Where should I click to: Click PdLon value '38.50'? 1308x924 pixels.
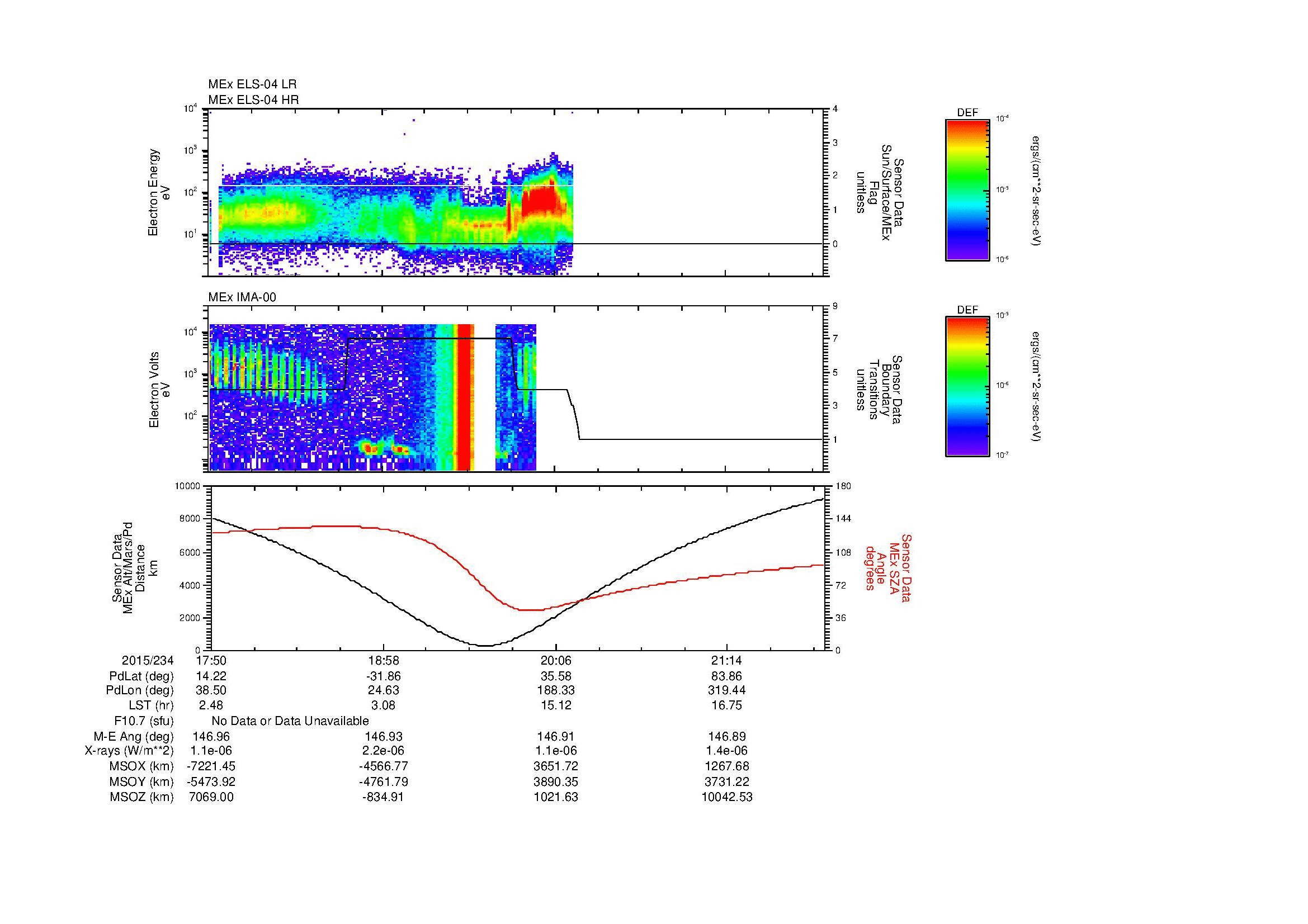211,690
